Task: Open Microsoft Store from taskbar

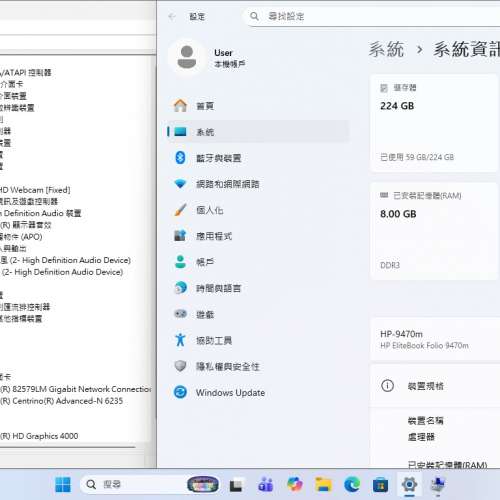Action: tap(381, 485)
